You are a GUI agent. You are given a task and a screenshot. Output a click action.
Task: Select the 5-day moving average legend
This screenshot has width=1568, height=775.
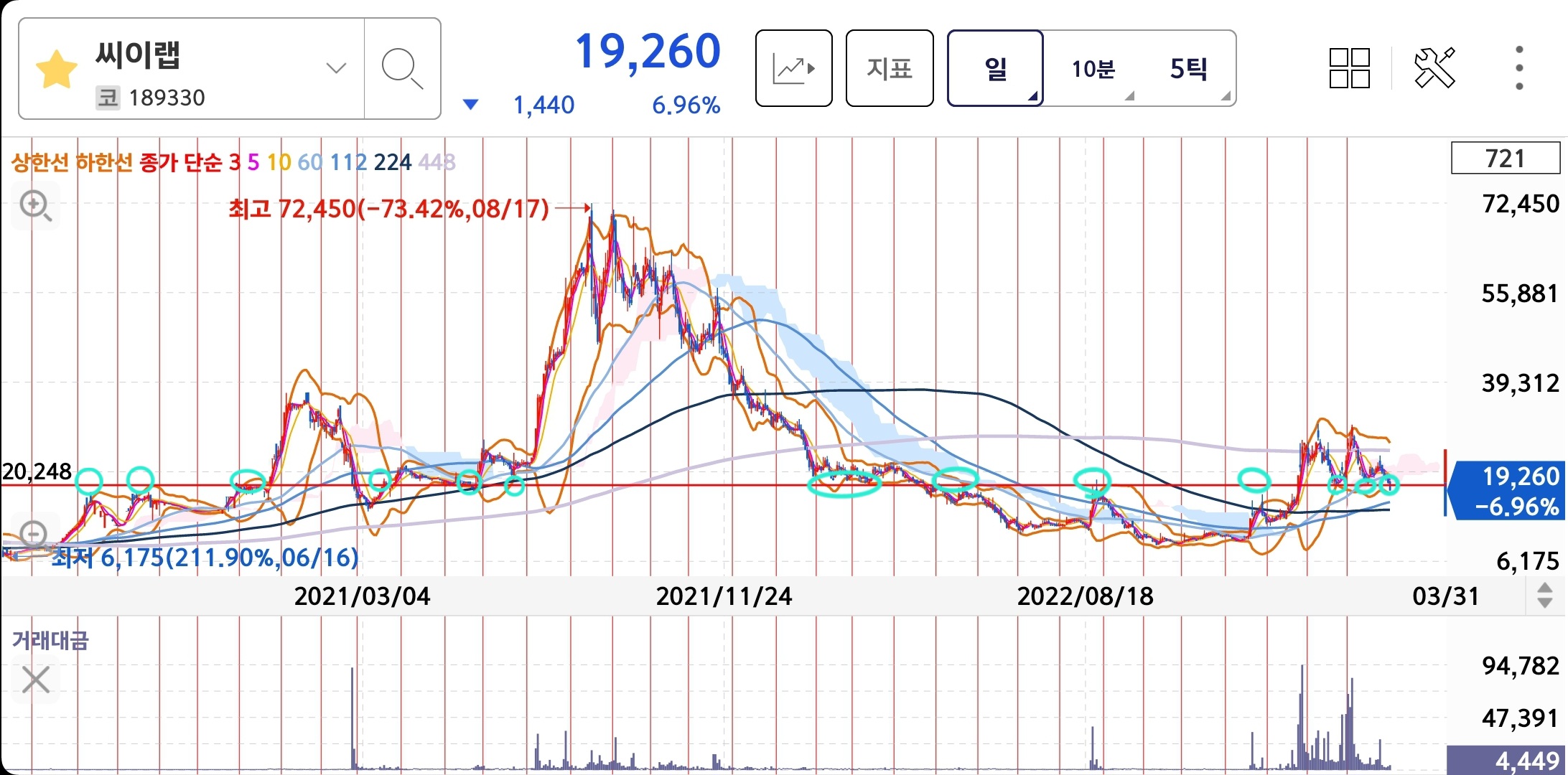coord(253,162)
